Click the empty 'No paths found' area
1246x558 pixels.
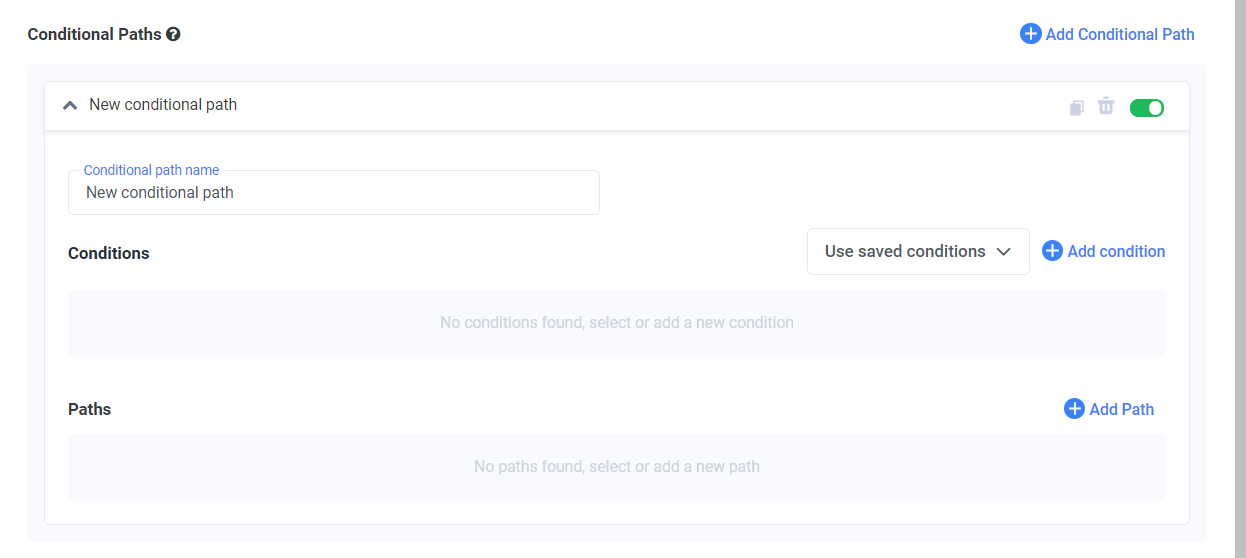pos(616,467)
